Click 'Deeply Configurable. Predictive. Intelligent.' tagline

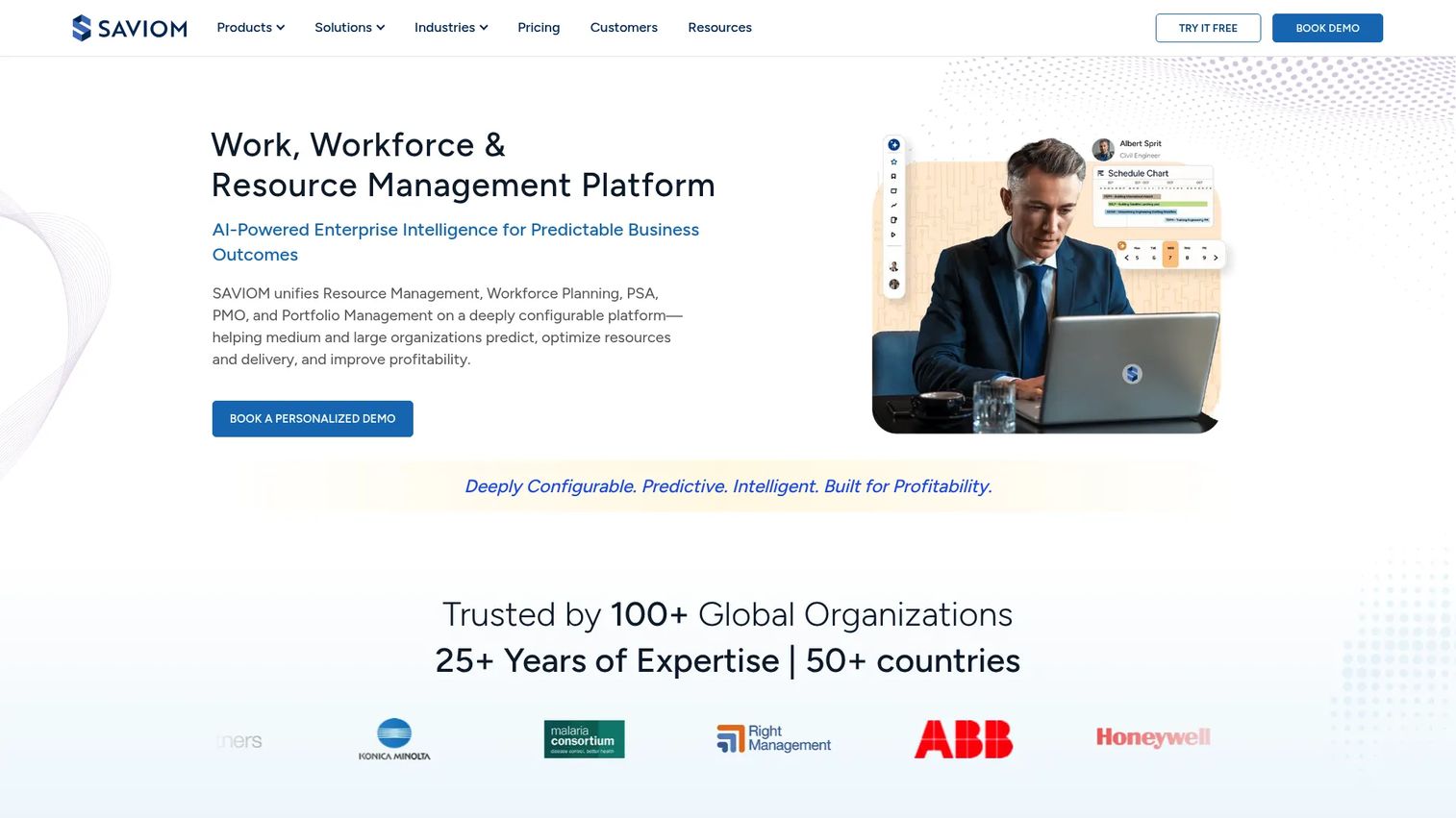point(728,486)
